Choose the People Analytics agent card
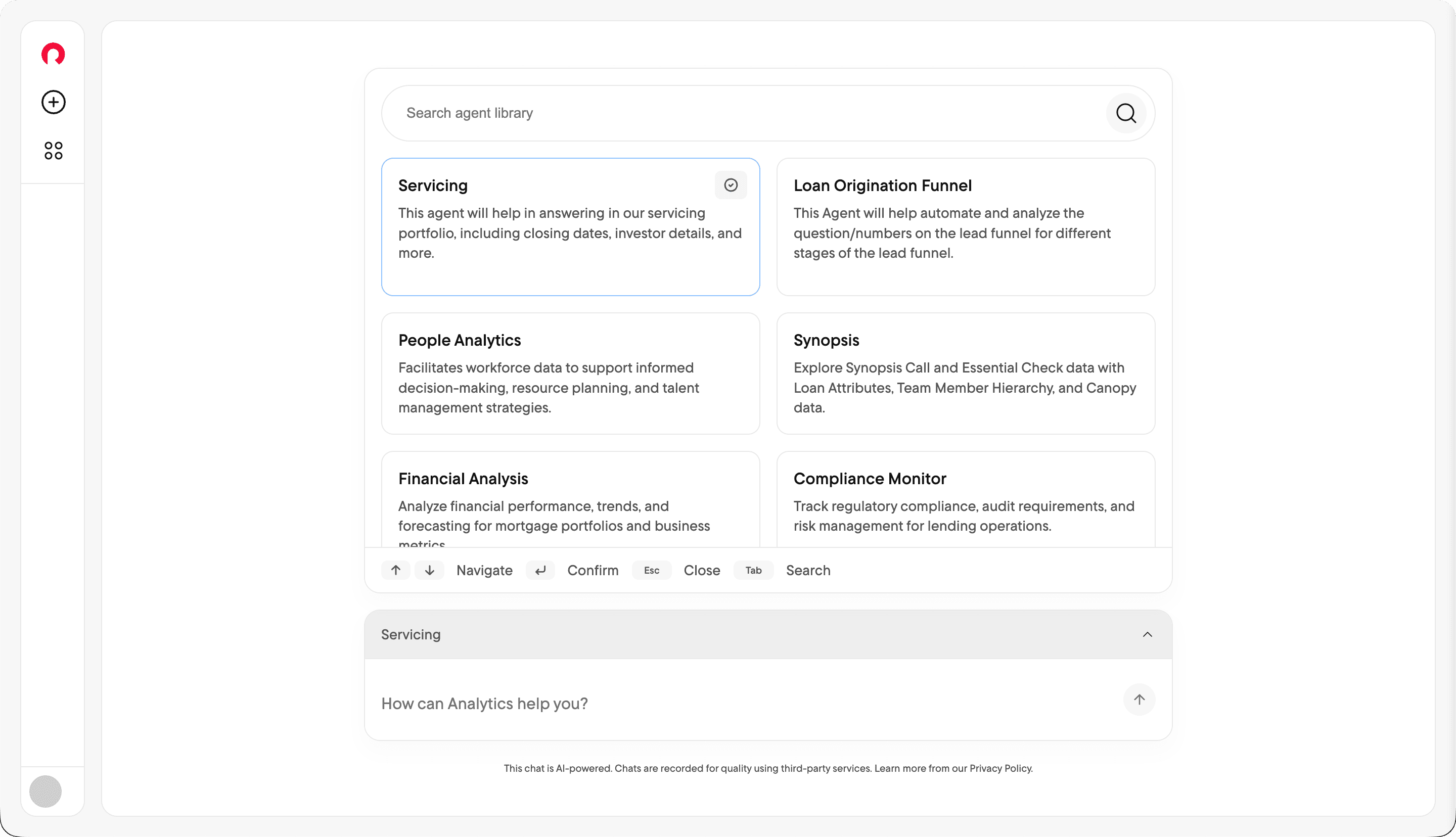Image resolution: width=1456 pixels, height=837 pixels. tap(570, 374)
